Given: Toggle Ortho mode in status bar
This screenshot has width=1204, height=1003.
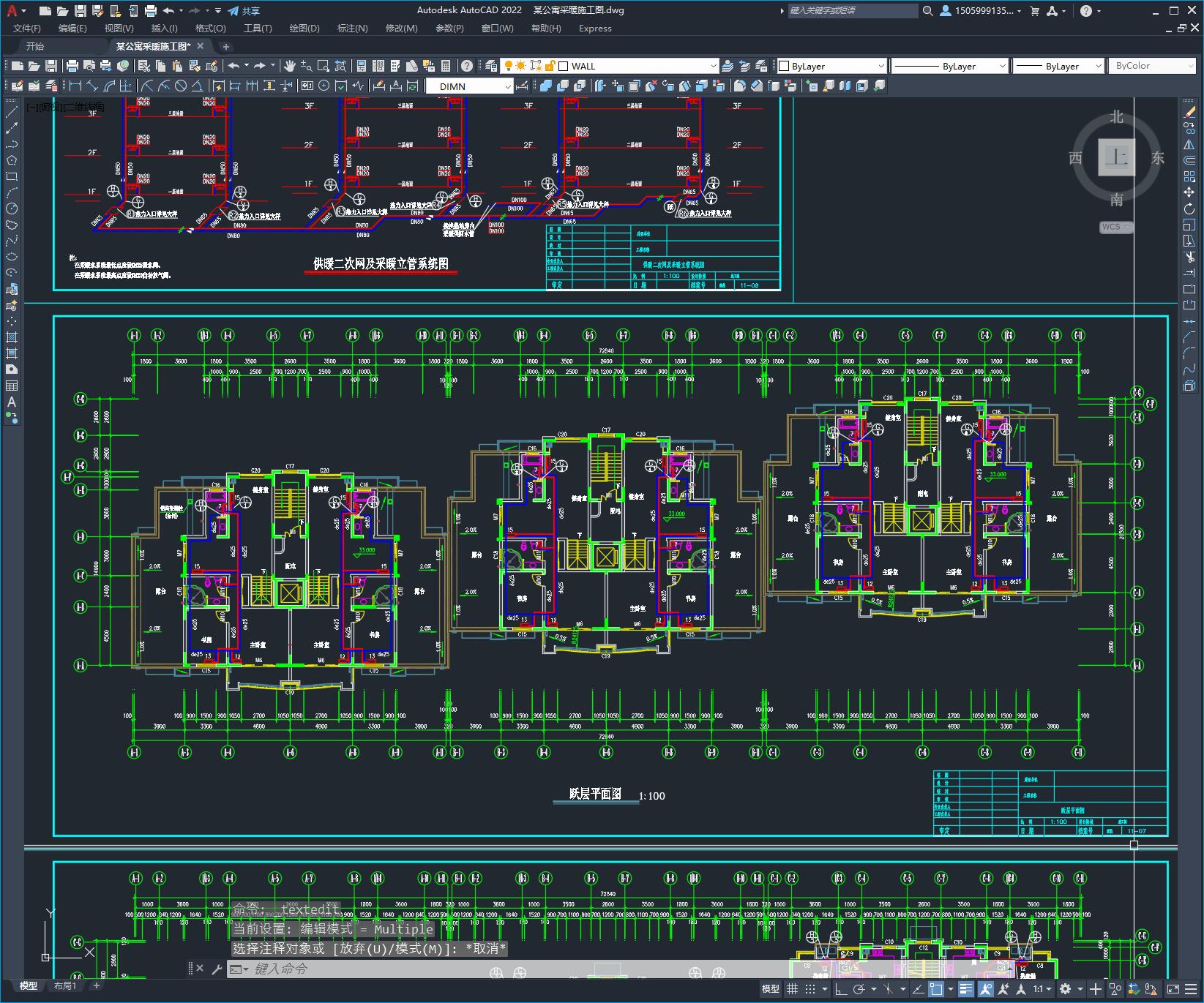Looking at the screenshot, I should [x=840, y=989].
